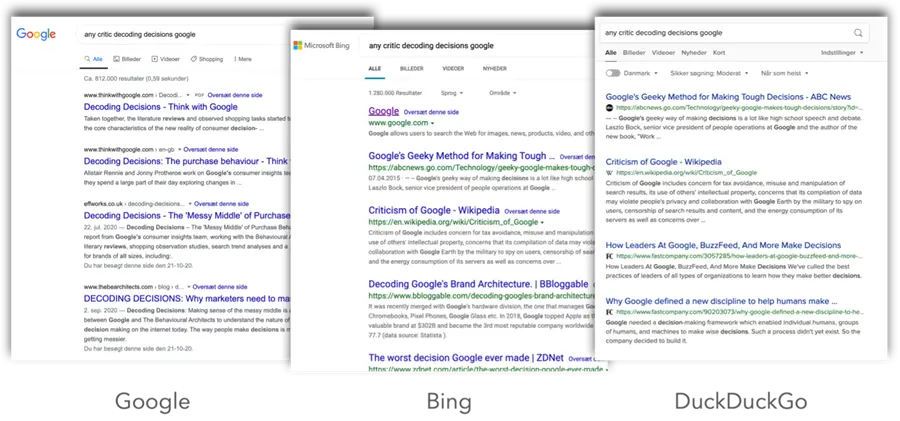Switch to Shopping tab in Google
900x421 pixels.
(207, 59)
